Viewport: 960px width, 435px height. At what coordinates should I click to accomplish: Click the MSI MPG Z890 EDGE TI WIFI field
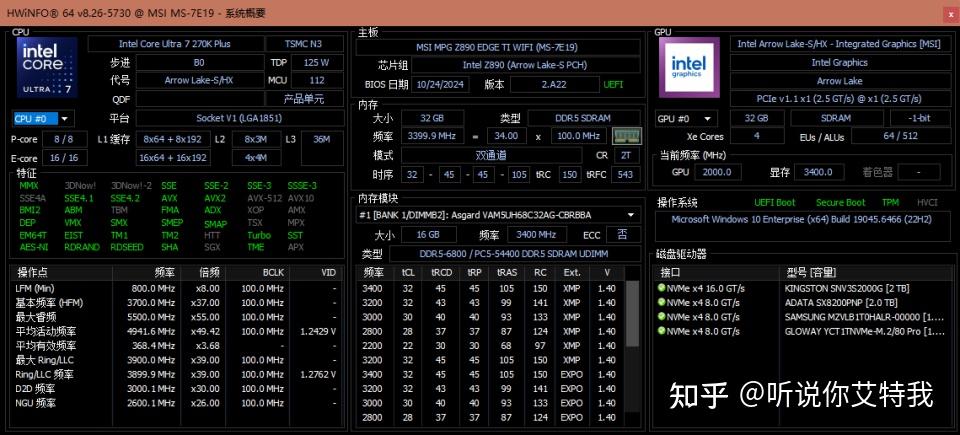coord(497,47)
